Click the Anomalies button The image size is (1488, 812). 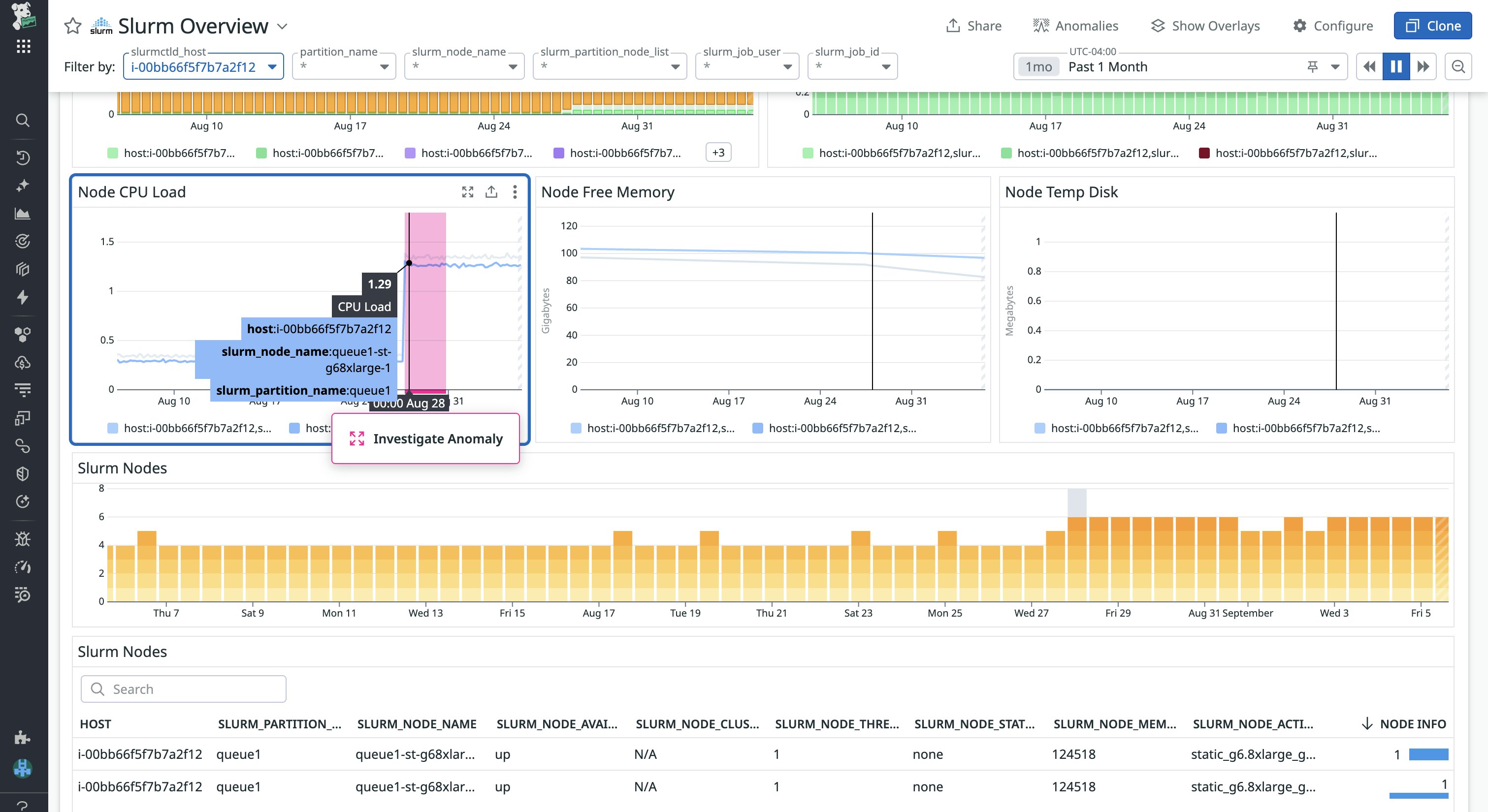click(x=1075, y=26)
